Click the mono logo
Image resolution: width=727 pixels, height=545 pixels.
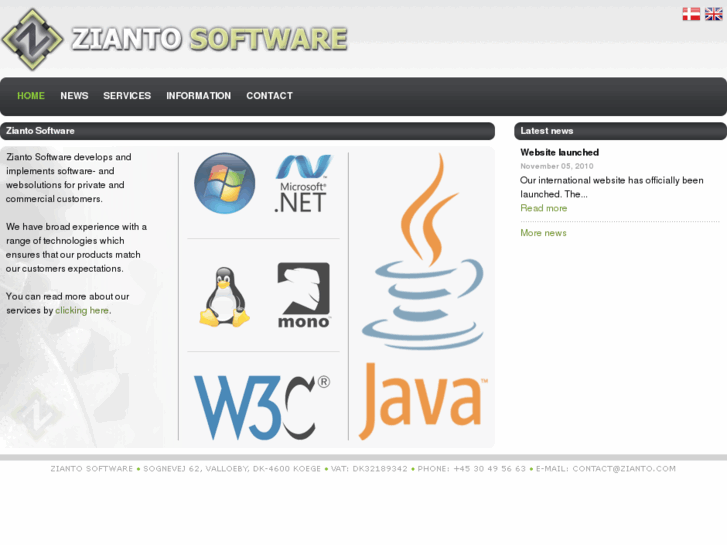304,295
